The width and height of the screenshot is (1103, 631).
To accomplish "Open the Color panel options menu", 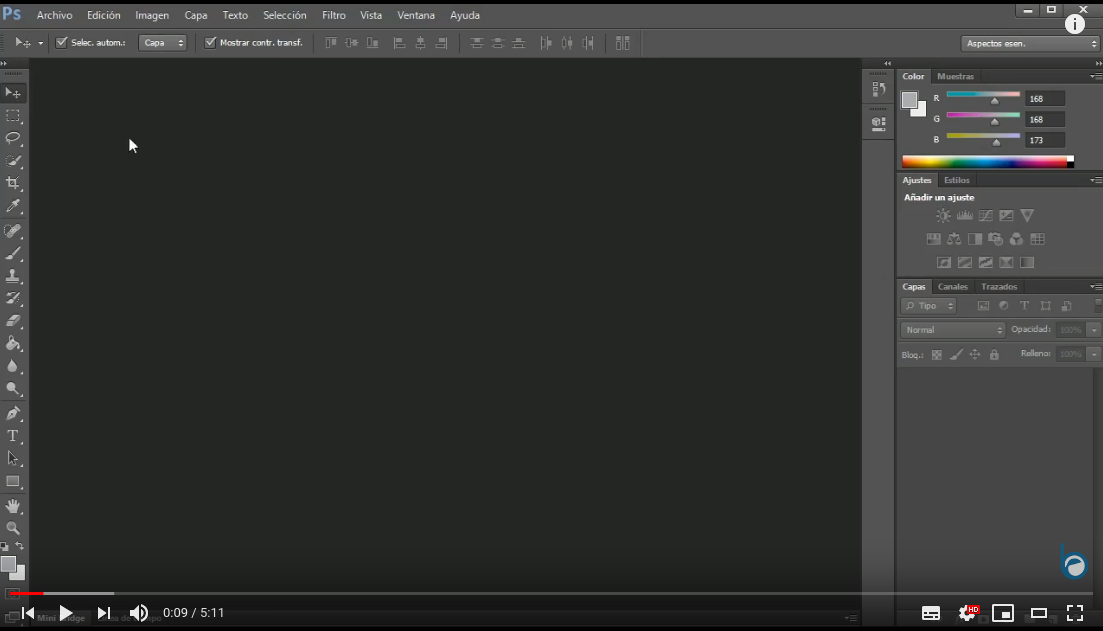I will (1096, 76).
